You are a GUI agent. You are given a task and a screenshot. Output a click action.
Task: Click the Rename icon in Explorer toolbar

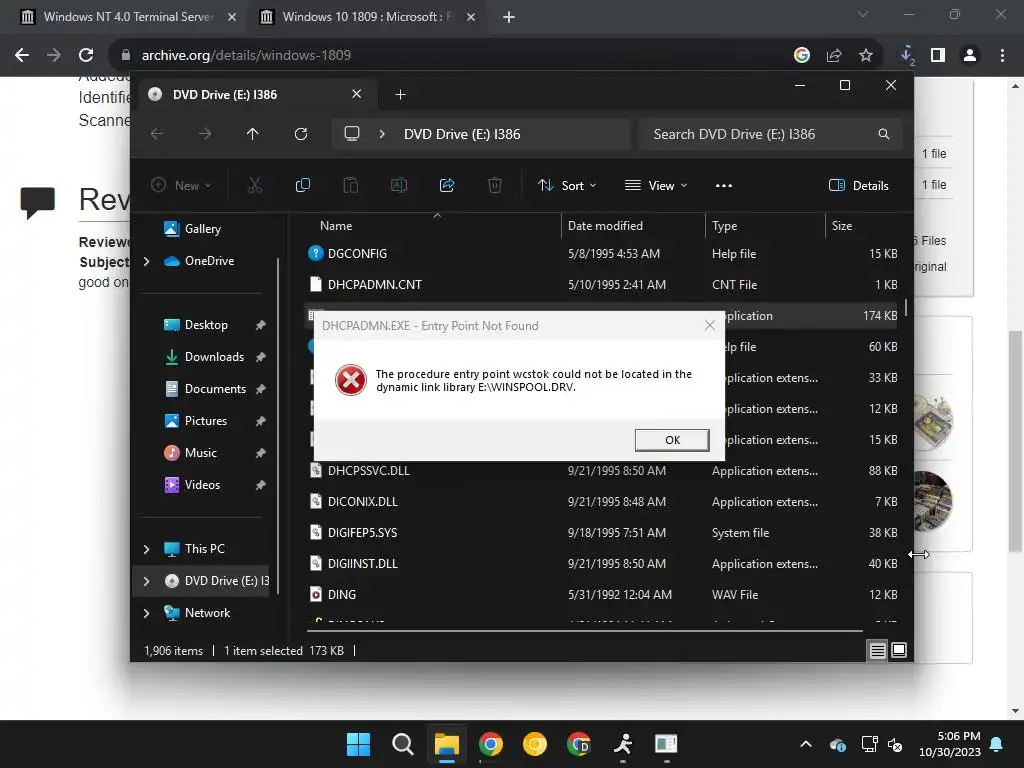pos(398,185)
